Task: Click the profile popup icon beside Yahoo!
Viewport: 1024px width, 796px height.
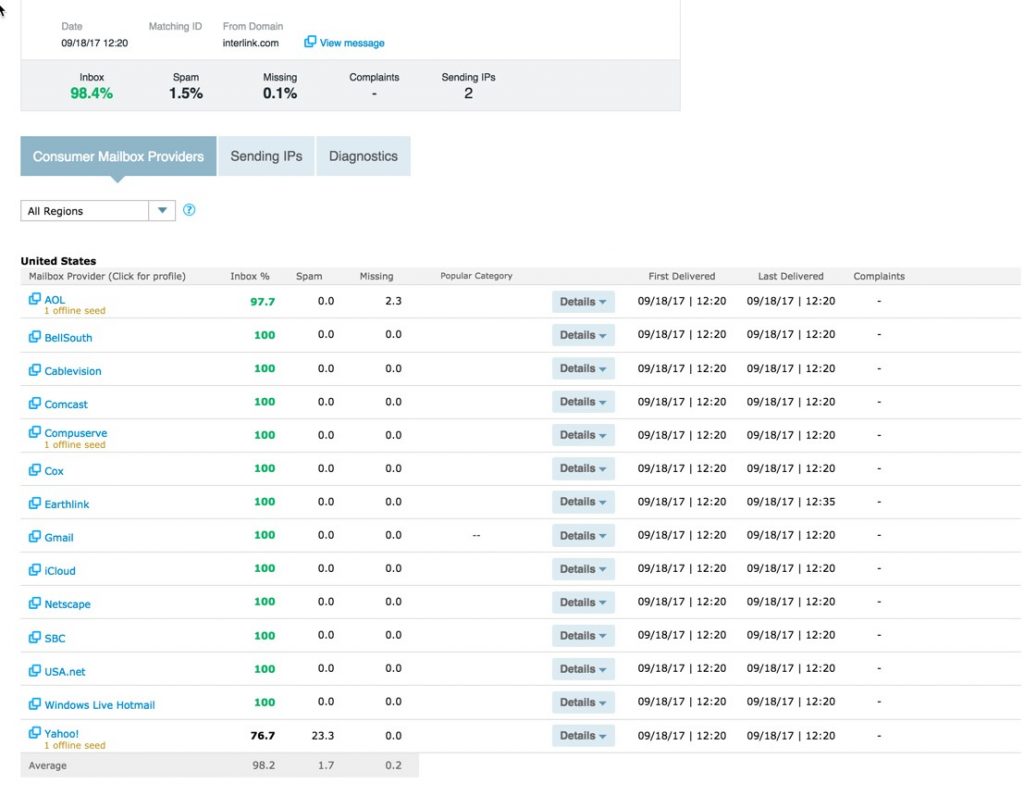Action: click(x=35, y=733)
